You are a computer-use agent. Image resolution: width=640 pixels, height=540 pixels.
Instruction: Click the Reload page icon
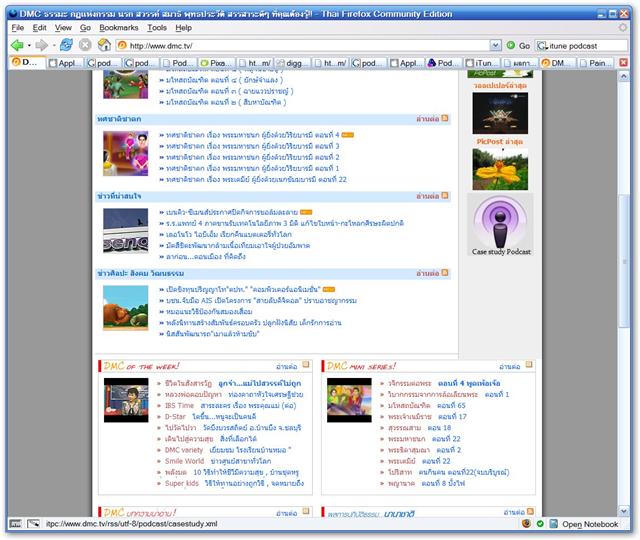coord(66,45)
